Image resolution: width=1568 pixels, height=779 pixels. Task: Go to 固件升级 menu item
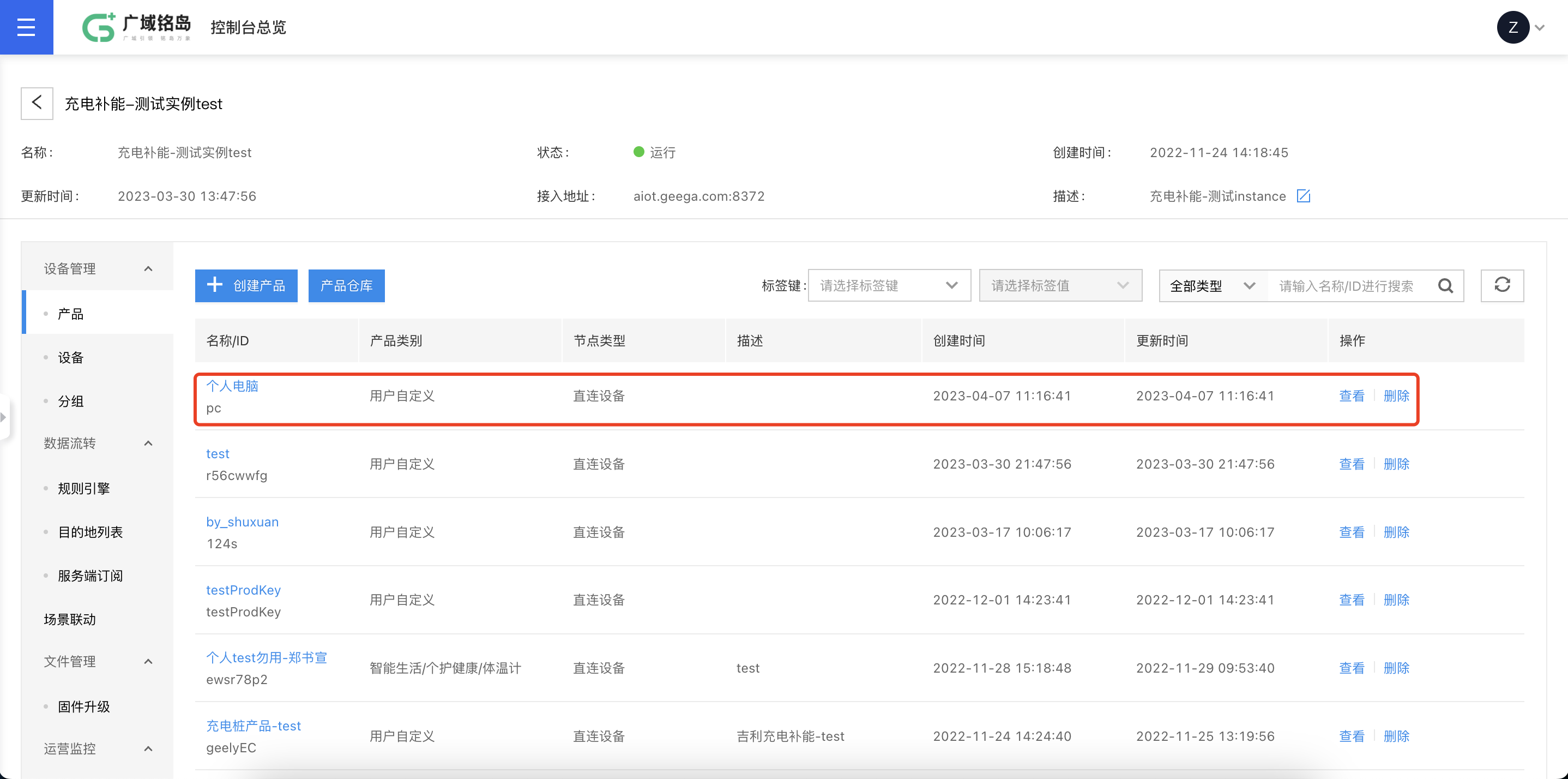(x=83, y=706)
